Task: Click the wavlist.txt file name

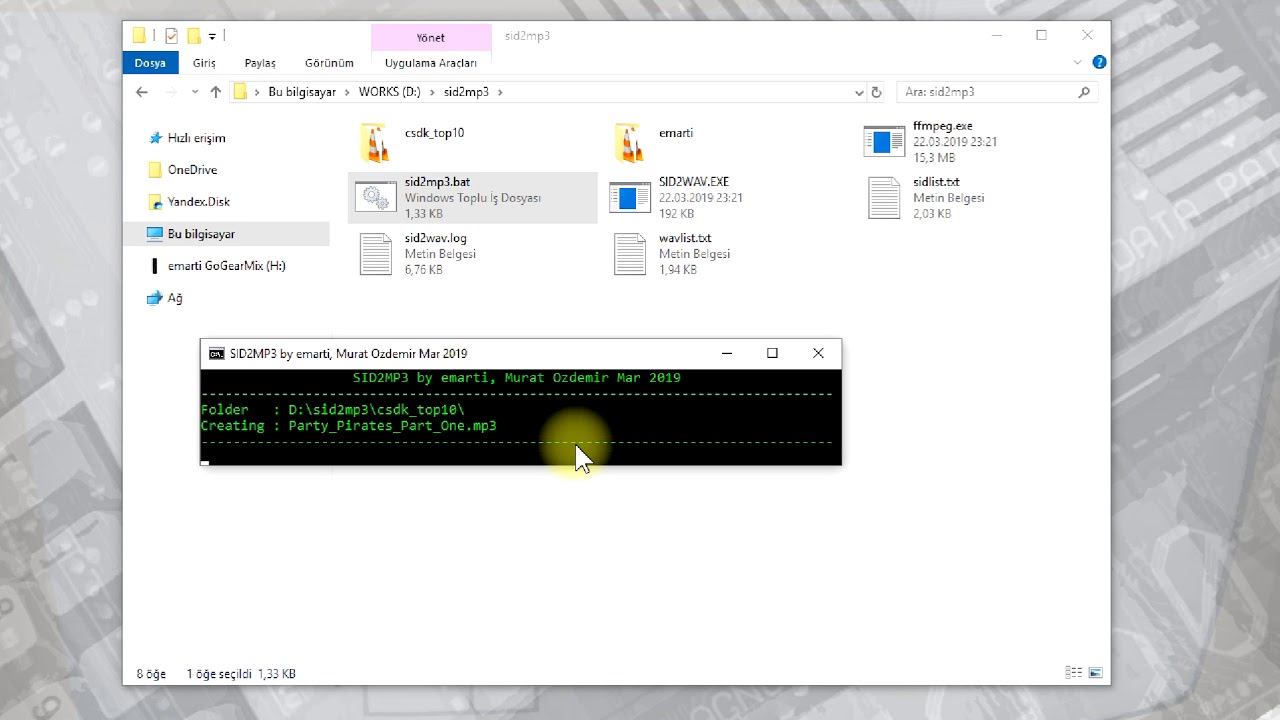Action: tap(685, 238)
